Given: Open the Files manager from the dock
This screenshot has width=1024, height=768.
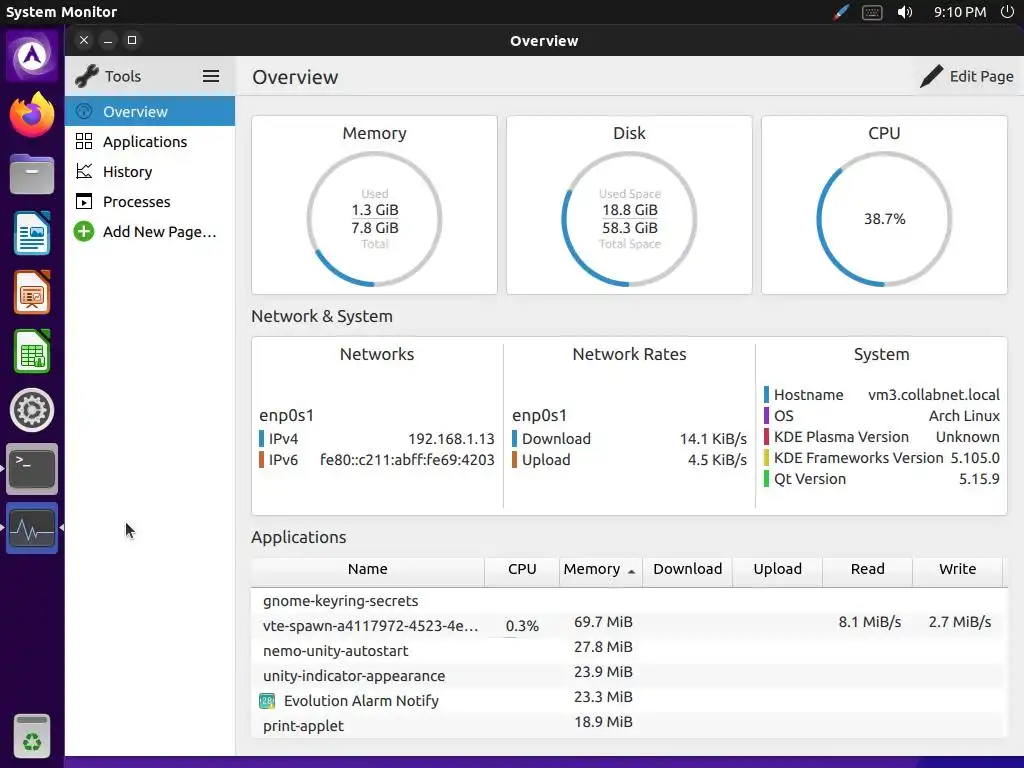Looking at the screenshot, I should (x=32, y=174).
